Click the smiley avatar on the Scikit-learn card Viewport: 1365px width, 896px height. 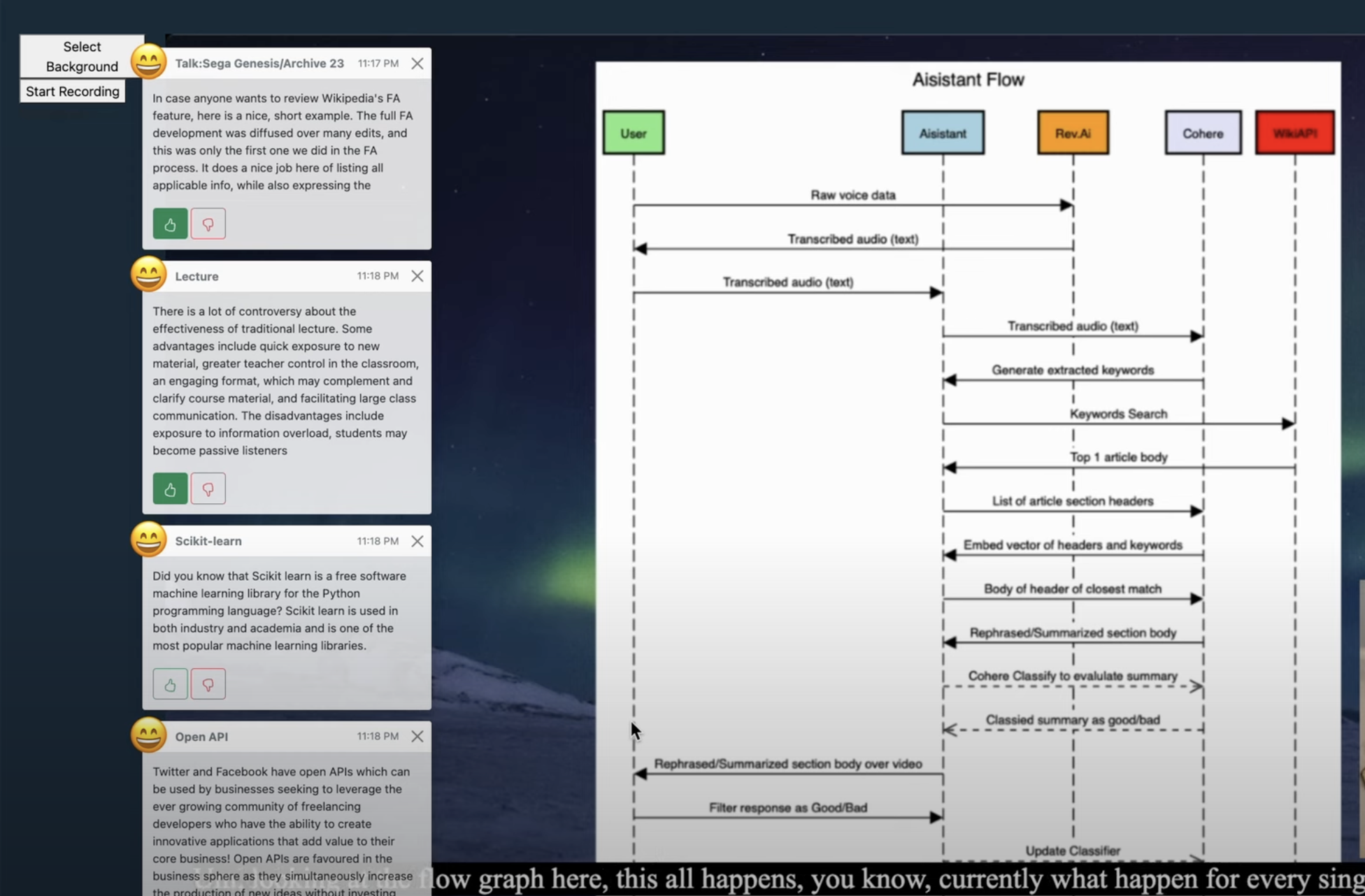pyautogui.click(x=148, y=539)
